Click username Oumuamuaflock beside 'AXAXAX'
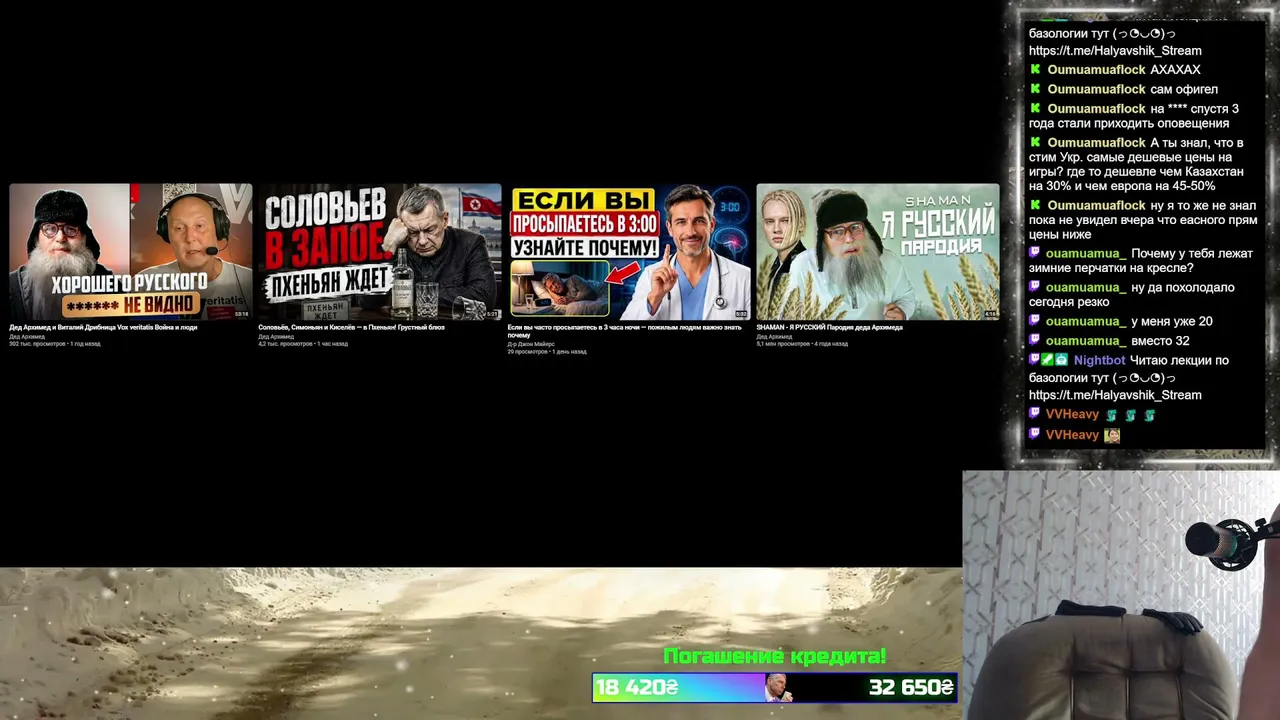Screen dimensions: 1280x720 tap(1096, 70)
